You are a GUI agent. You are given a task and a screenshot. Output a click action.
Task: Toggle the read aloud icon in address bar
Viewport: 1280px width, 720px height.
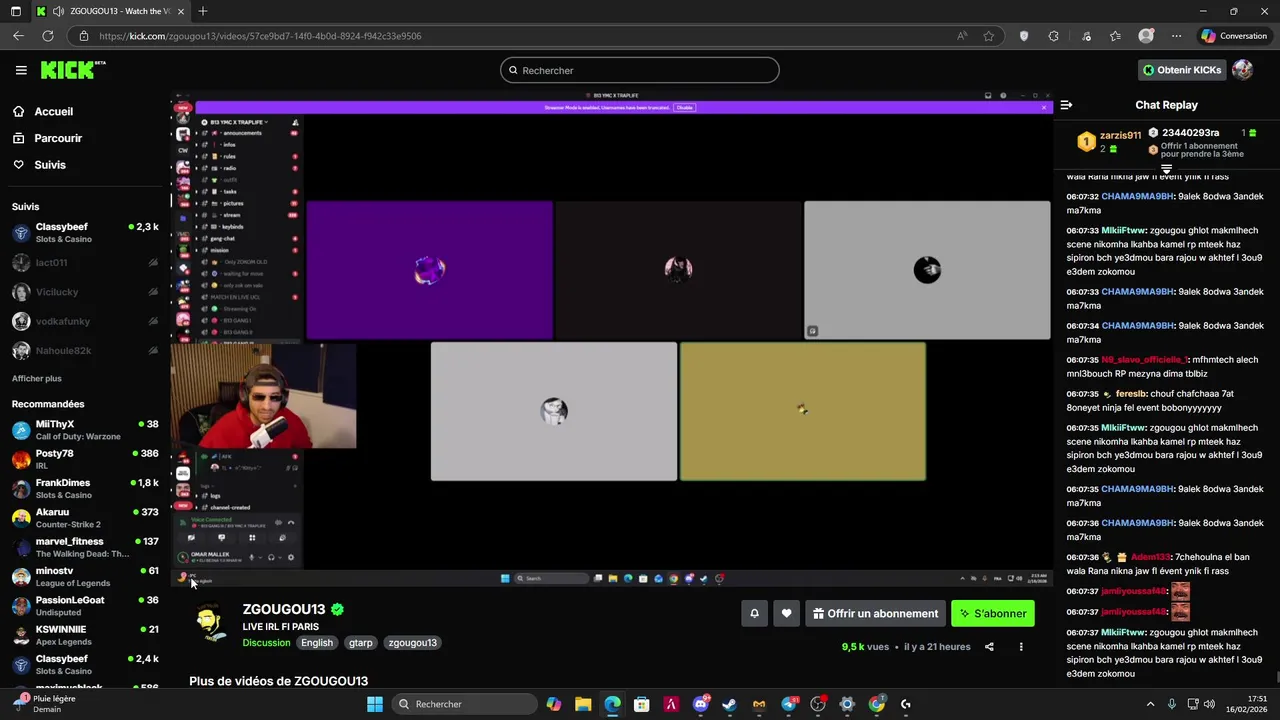coord(962,36)
